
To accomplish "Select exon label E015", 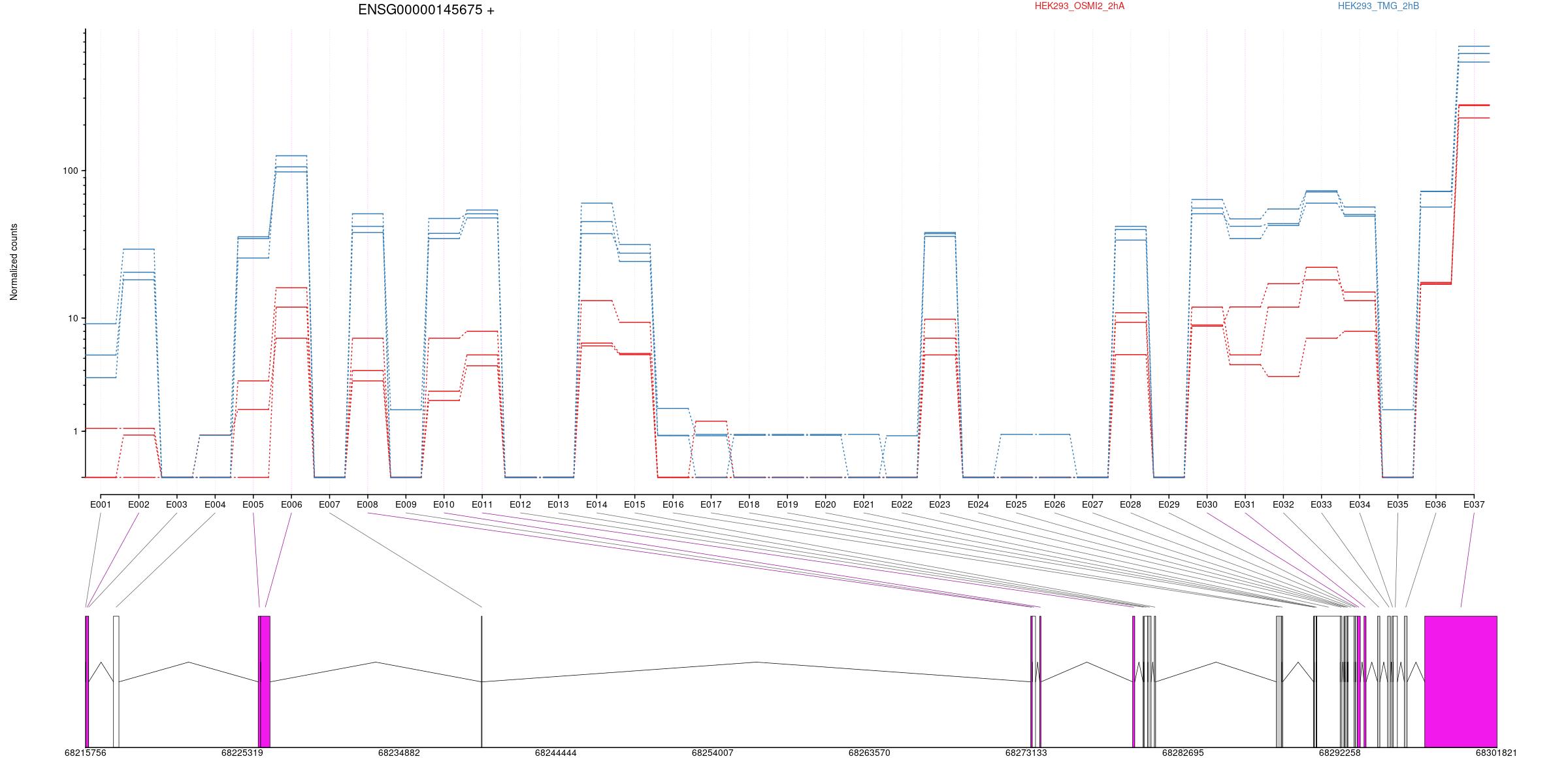I will pyautogui.click(x=634, y=504).
